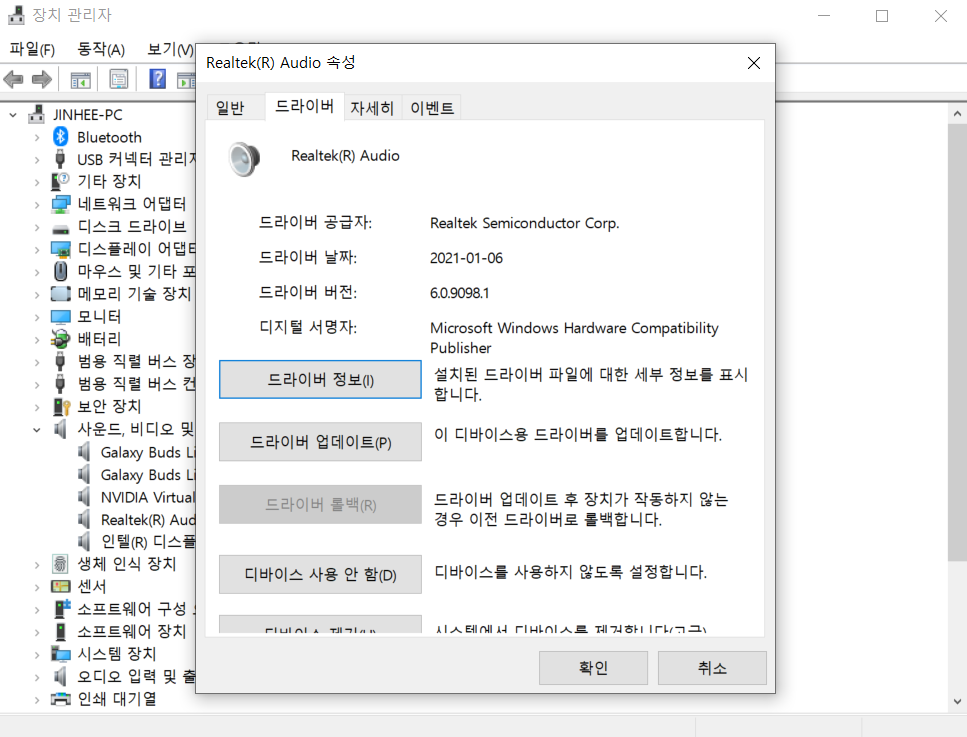Click the Realtek(R) Audio speaker icon in dialog

[244, 159]
